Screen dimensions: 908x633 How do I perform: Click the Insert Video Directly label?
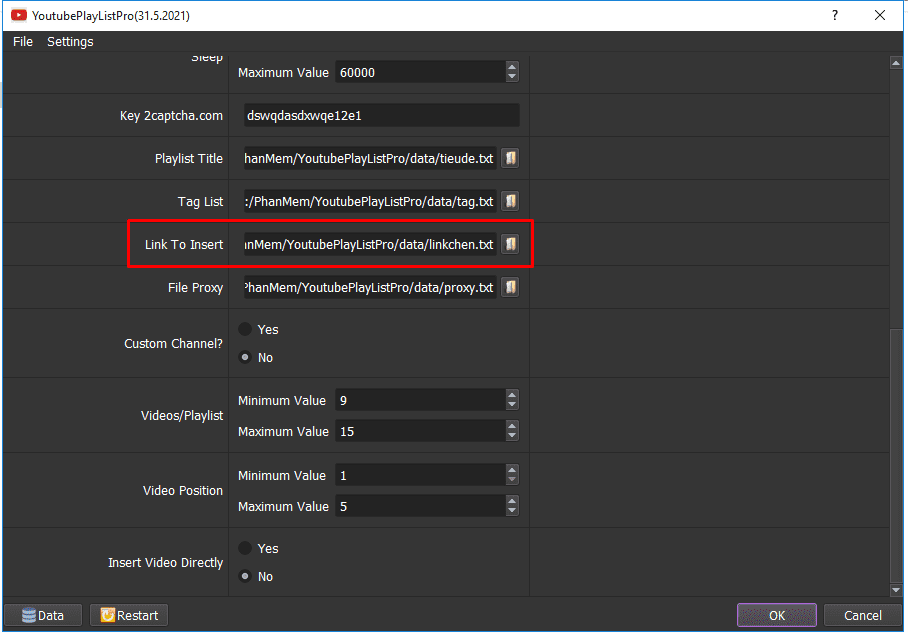coord(165,562)
